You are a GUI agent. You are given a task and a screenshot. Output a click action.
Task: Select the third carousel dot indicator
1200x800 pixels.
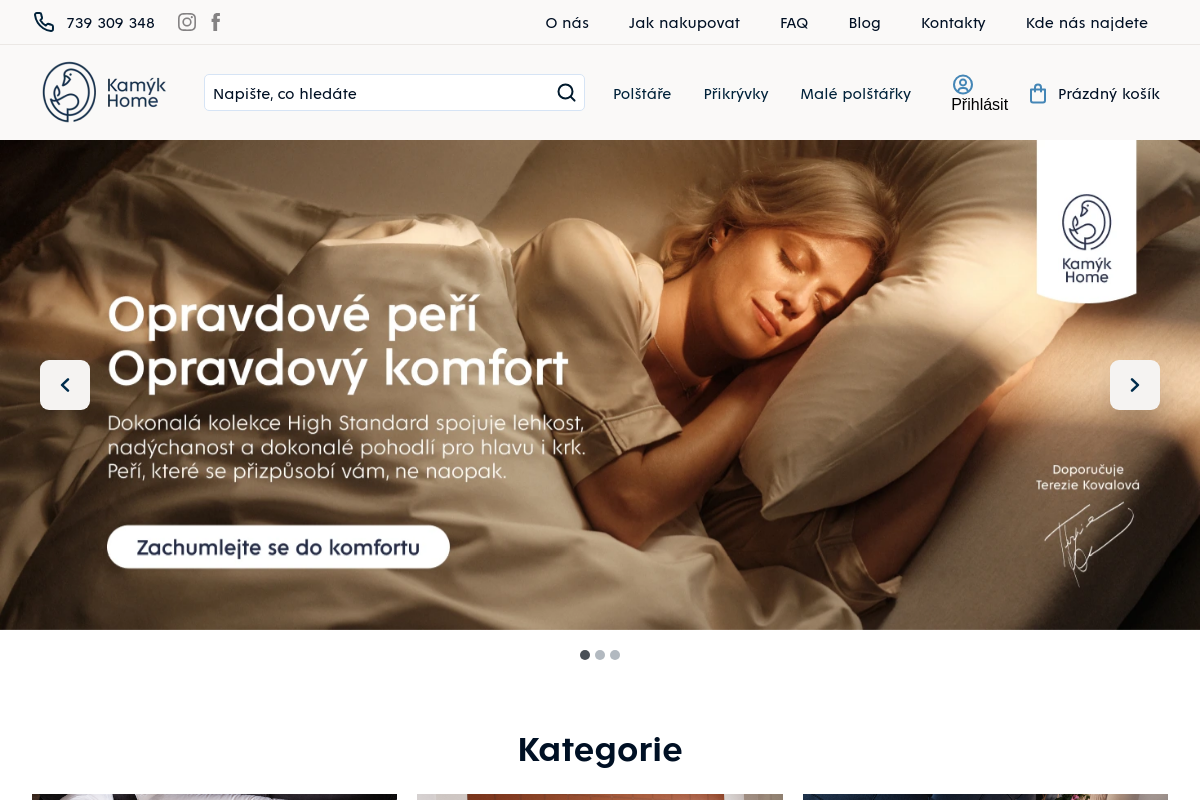point(615,655)
